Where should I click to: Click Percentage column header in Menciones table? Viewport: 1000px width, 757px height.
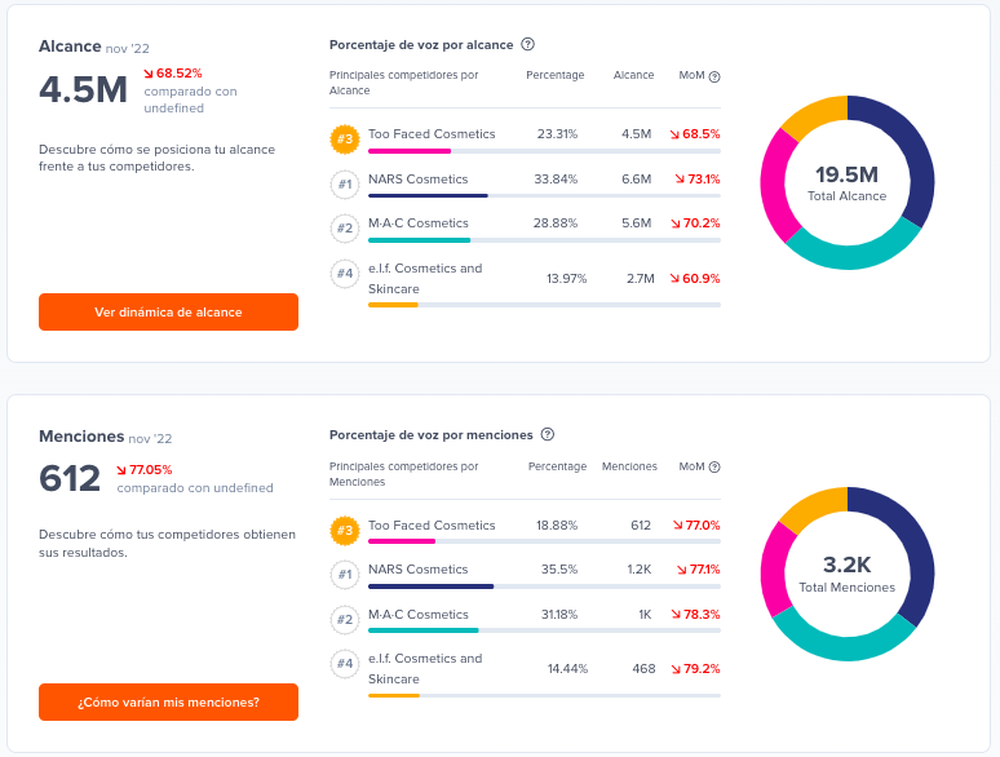(557, 467)
